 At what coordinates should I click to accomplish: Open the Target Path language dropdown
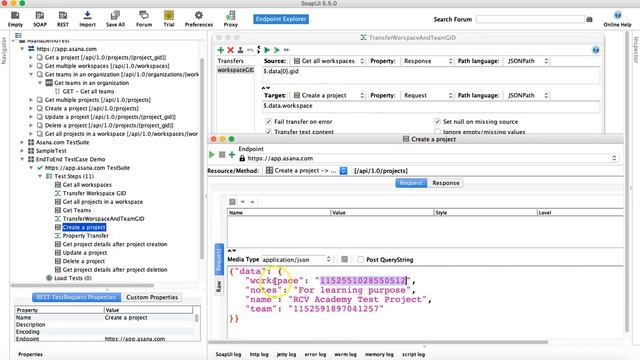pos(527,95)
